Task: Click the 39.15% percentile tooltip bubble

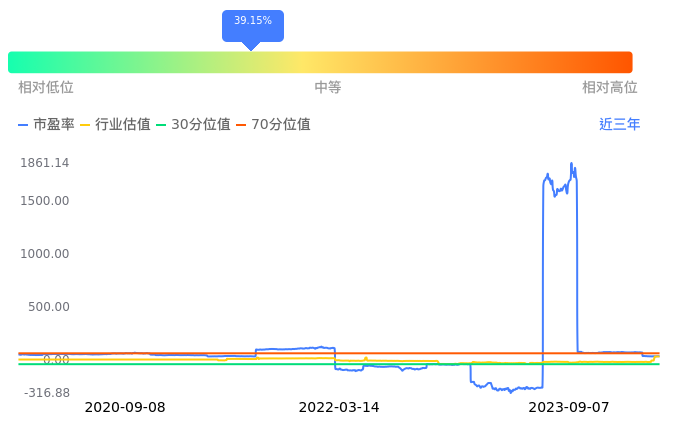Action: [253, 21]
